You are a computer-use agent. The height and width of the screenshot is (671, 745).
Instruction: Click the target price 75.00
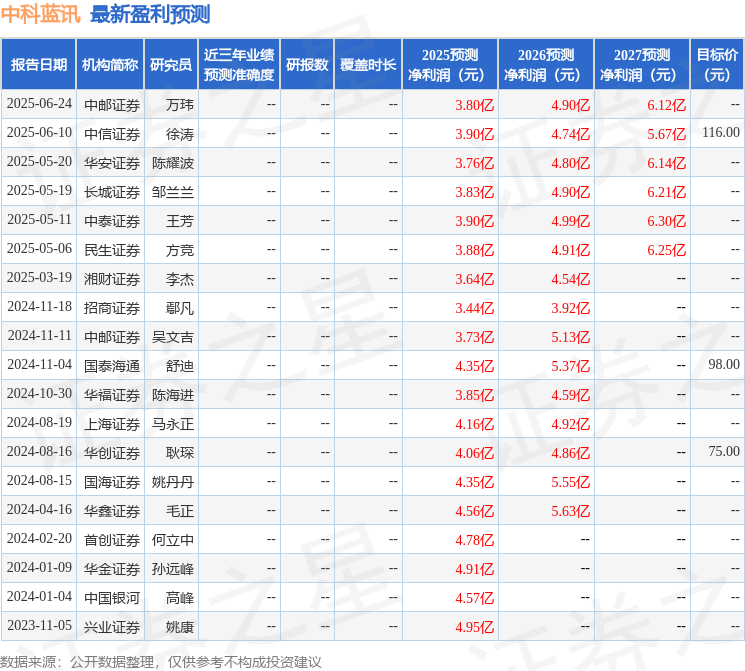click(724, 451)
